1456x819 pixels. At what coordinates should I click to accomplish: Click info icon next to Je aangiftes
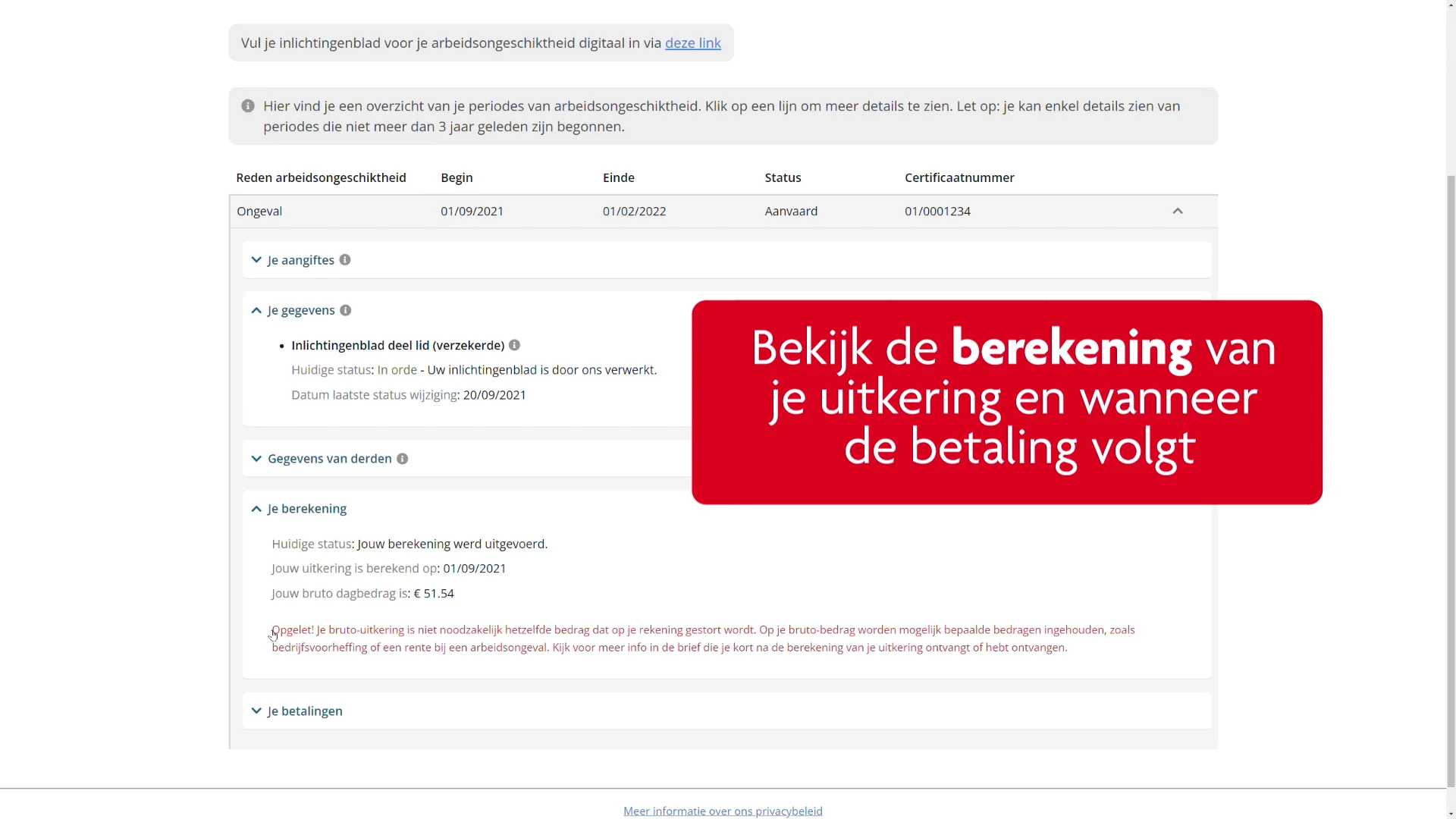tap(345, 260)
